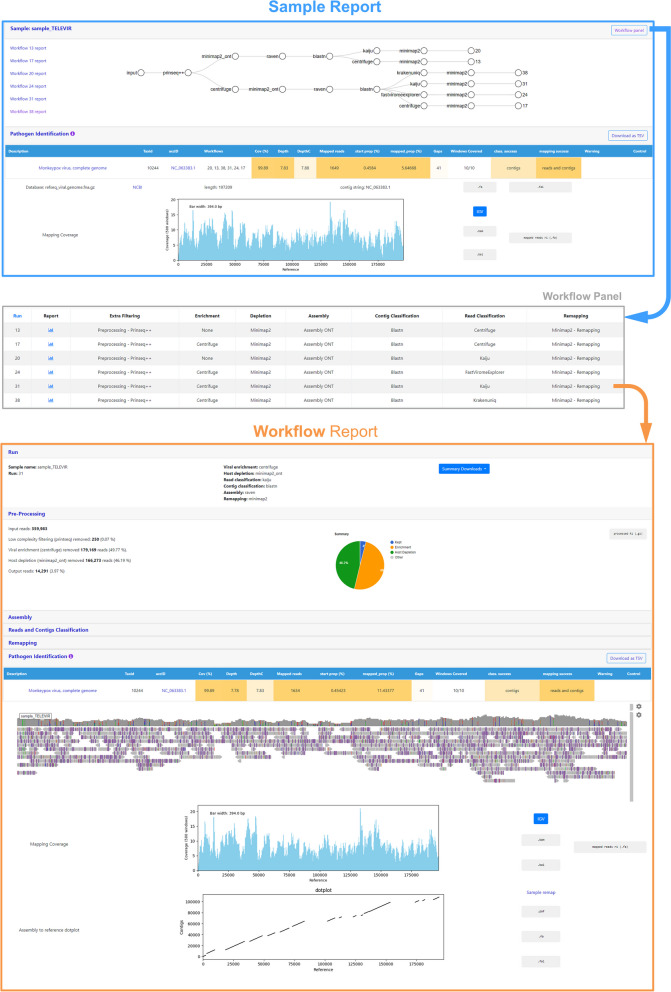This screenshot has width=671, height=992.
Task: Click the FastViromeExplorer cell in run 24 row
Action: tap(484, 372)
